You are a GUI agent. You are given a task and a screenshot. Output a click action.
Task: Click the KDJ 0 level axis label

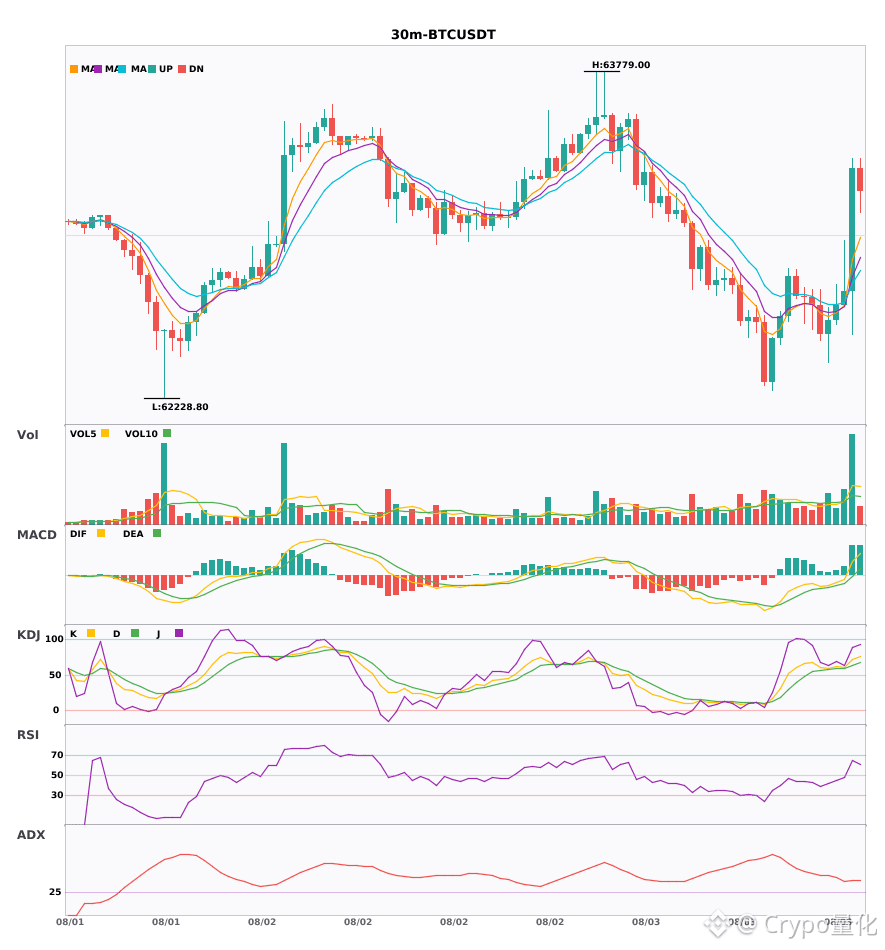[56, 710]
